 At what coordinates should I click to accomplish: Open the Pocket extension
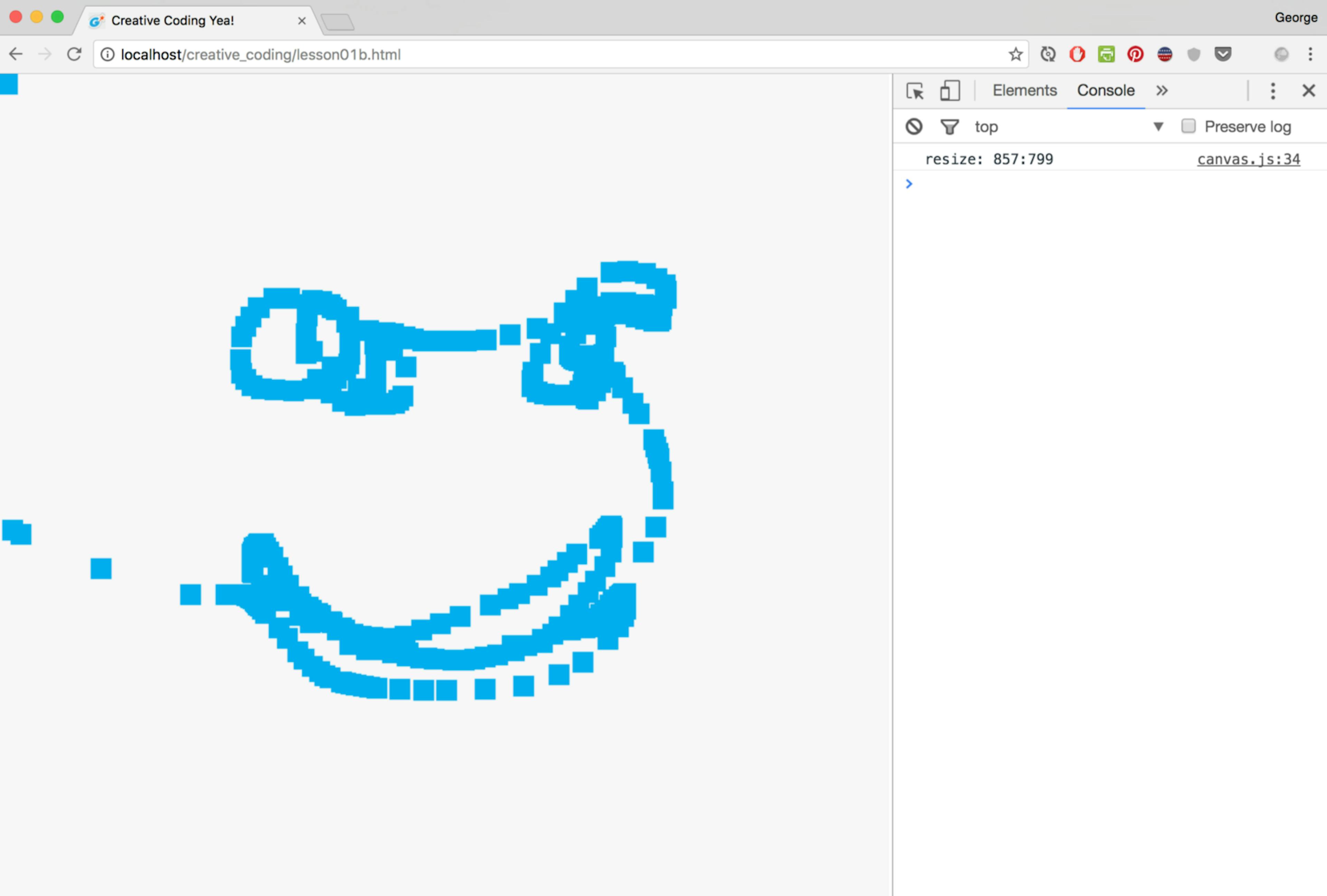tap(1223, 55)
